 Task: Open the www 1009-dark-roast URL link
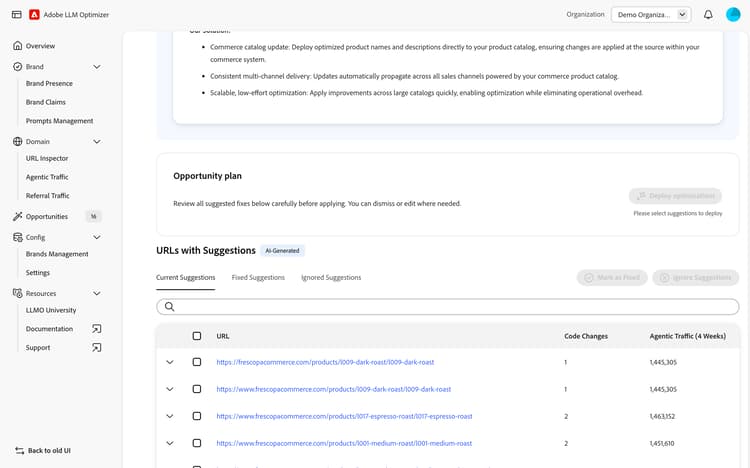click(333, 389)
